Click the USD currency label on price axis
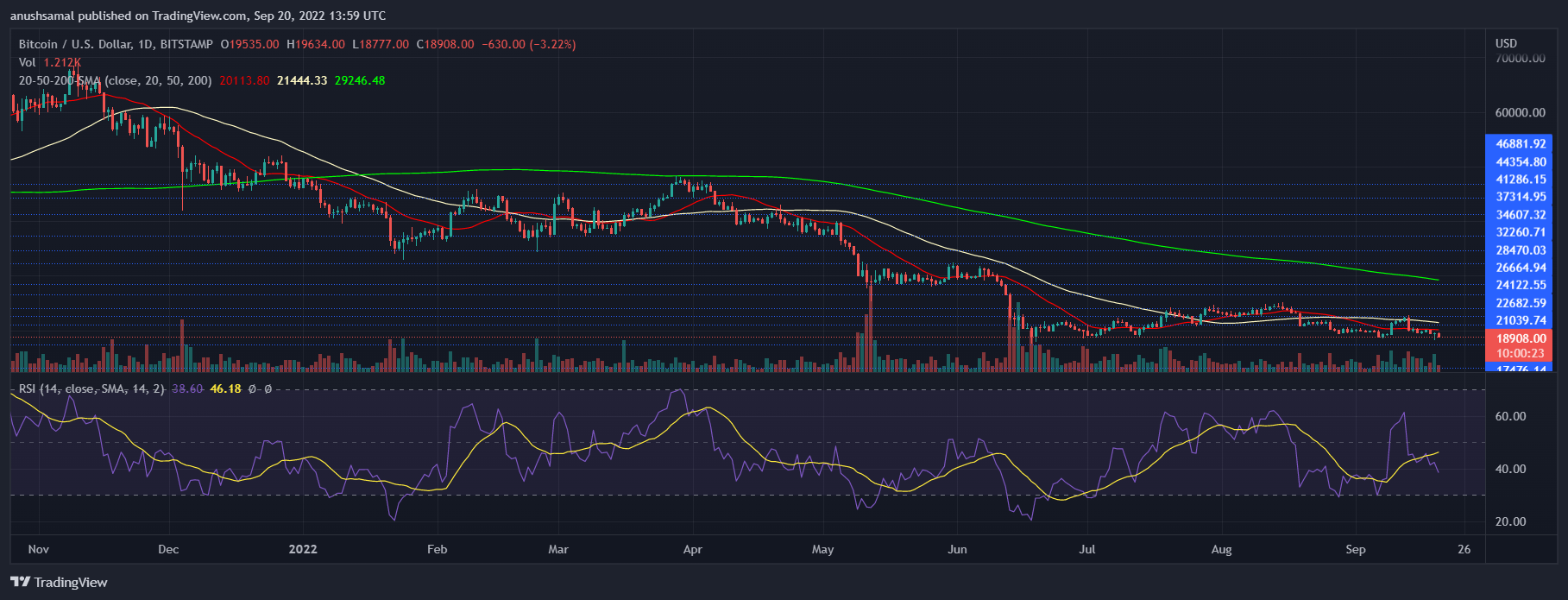This screenshot has width=1568, height=600. pyautogui.click(x=1506, y=43)
